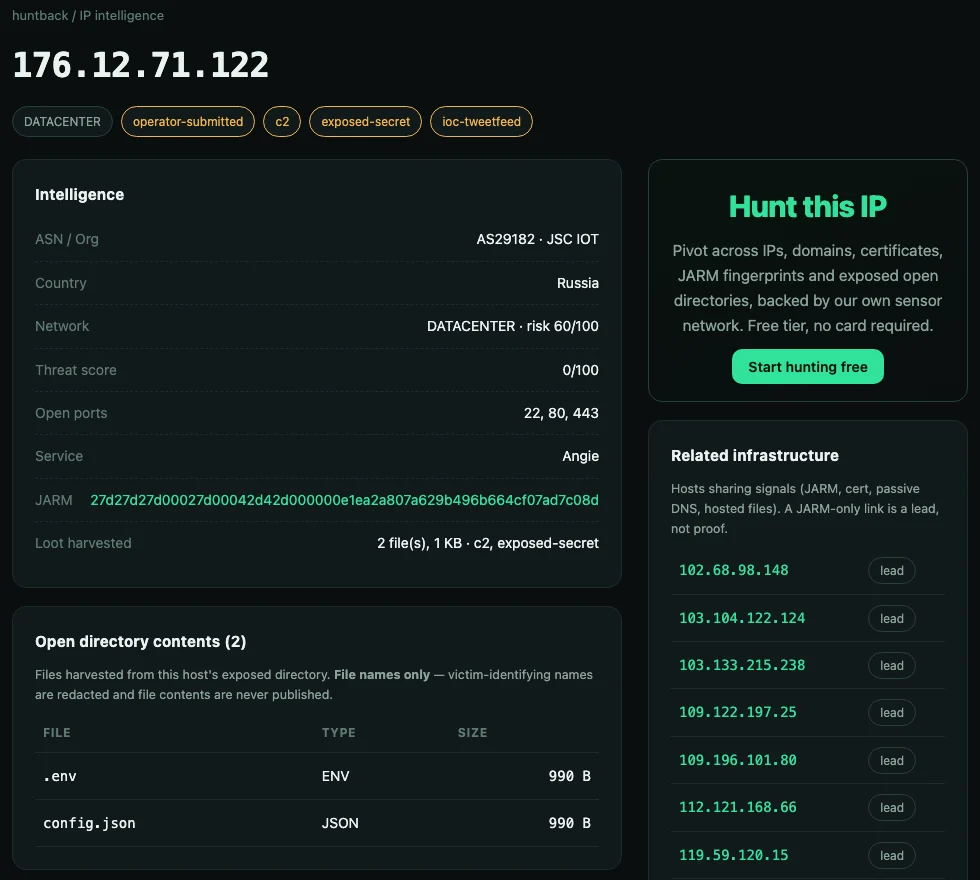Image resolution: width=980 pixels, height=880 pixels.
Task: Click the TYPE column header
Action: pyautogui.click(x=338, y=732)
